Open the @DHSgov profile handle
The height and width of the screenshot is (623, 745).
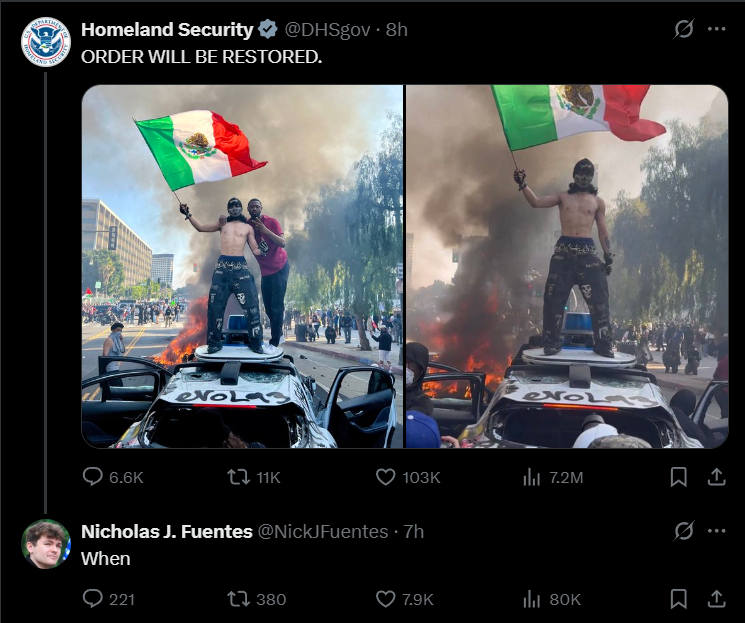pyautogui.click(x=327, y=29)
